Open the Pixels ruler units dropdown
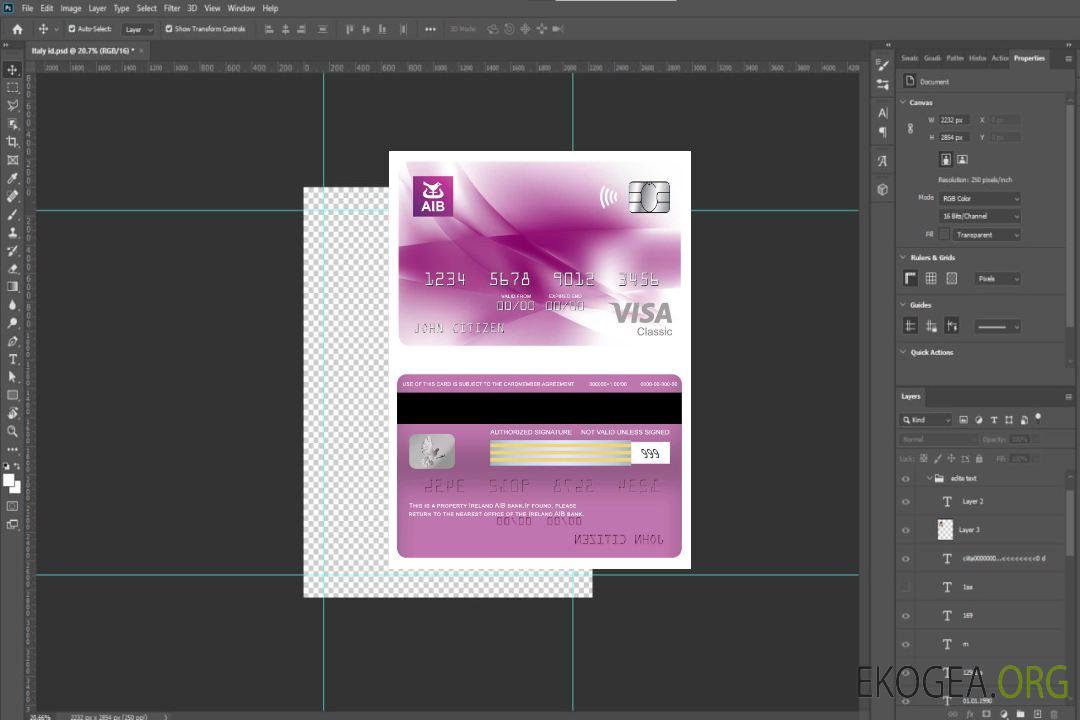The image size is (1080, 720). point(997,278)
